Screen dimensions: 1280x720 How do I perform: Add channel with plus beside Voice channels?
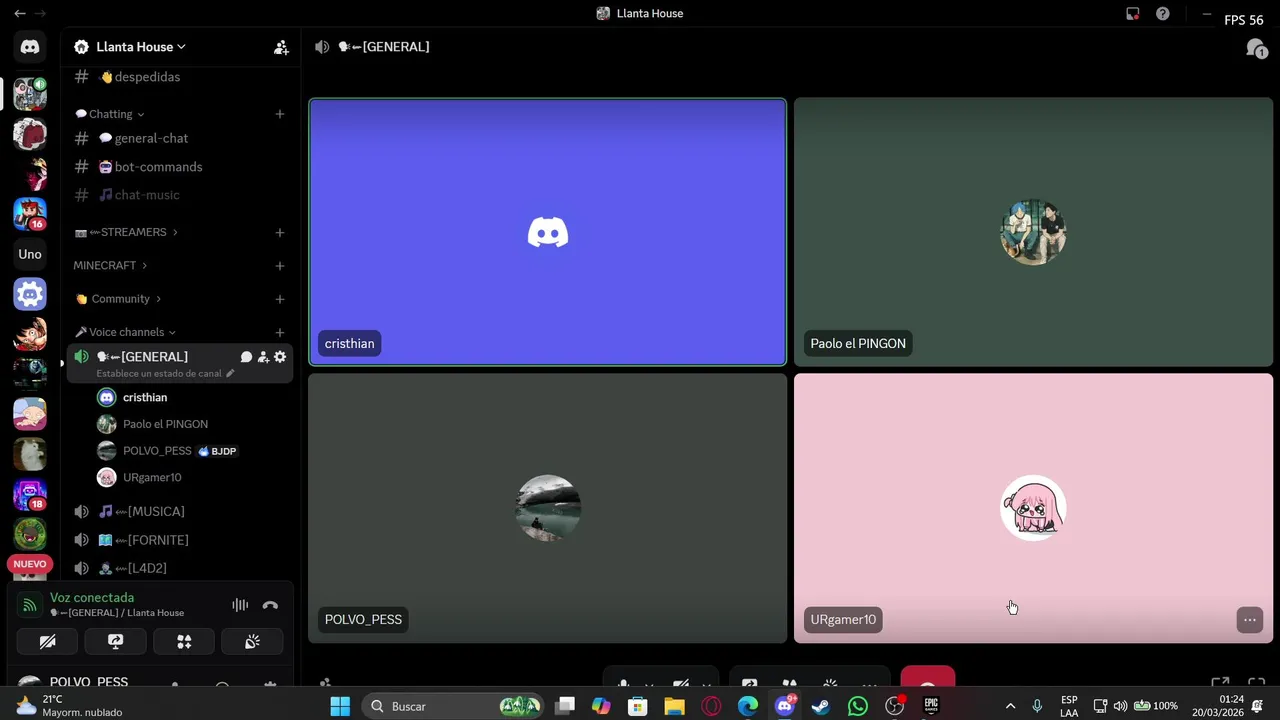point(280,332)
